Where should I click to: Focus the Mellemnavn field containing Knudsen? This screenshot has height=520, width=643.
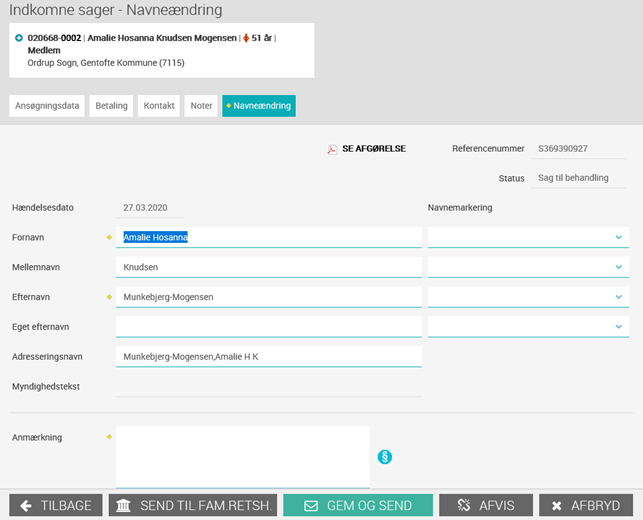coord(269,267)
